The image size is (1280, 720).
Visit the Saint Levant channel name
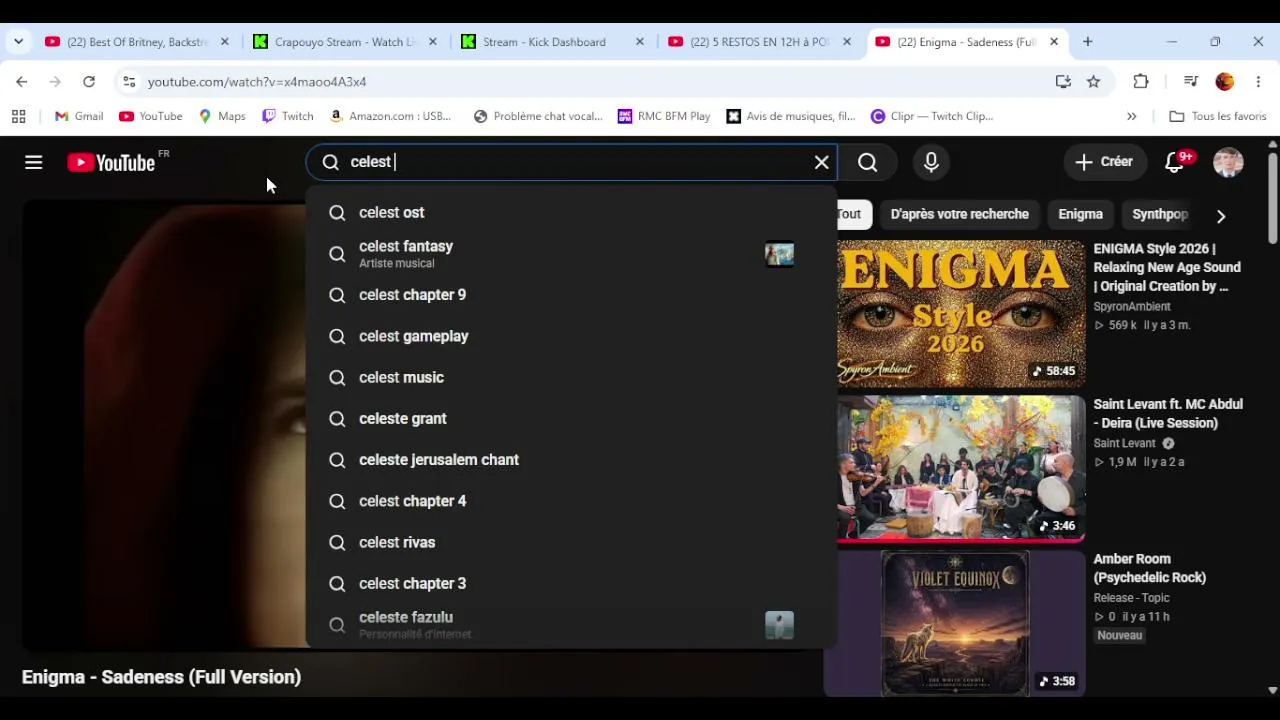click(1124, 443)
